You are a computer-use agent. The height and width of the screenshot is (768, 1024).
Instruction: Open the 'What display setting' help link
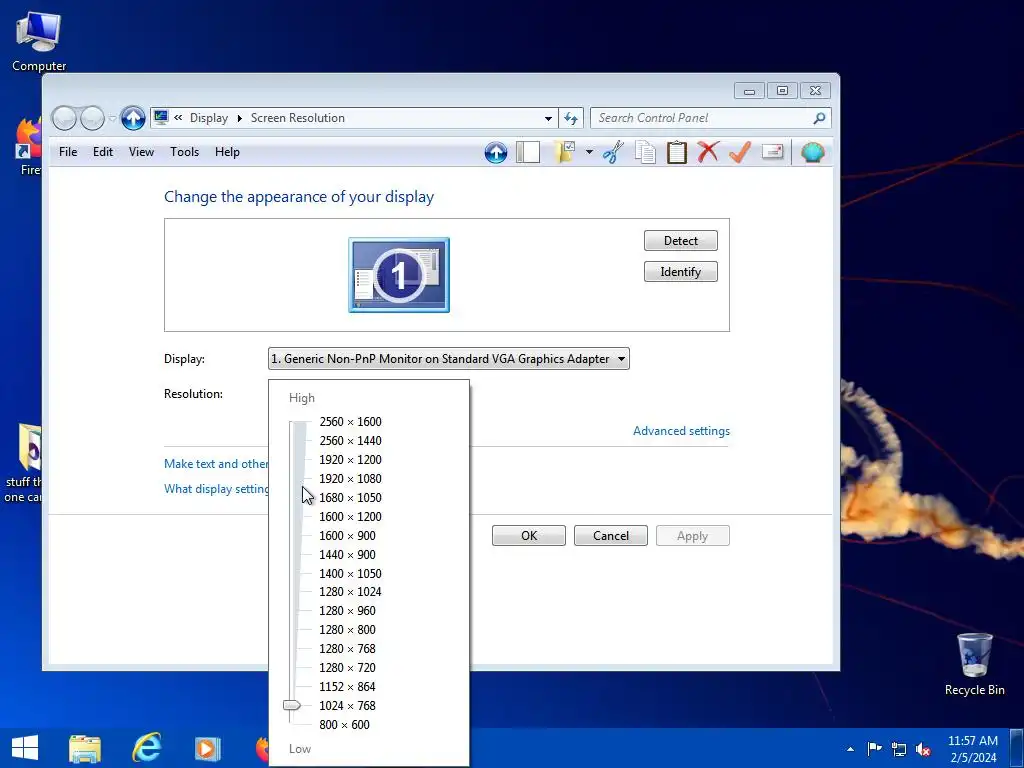pyautogui.click(x=216, y=488)
